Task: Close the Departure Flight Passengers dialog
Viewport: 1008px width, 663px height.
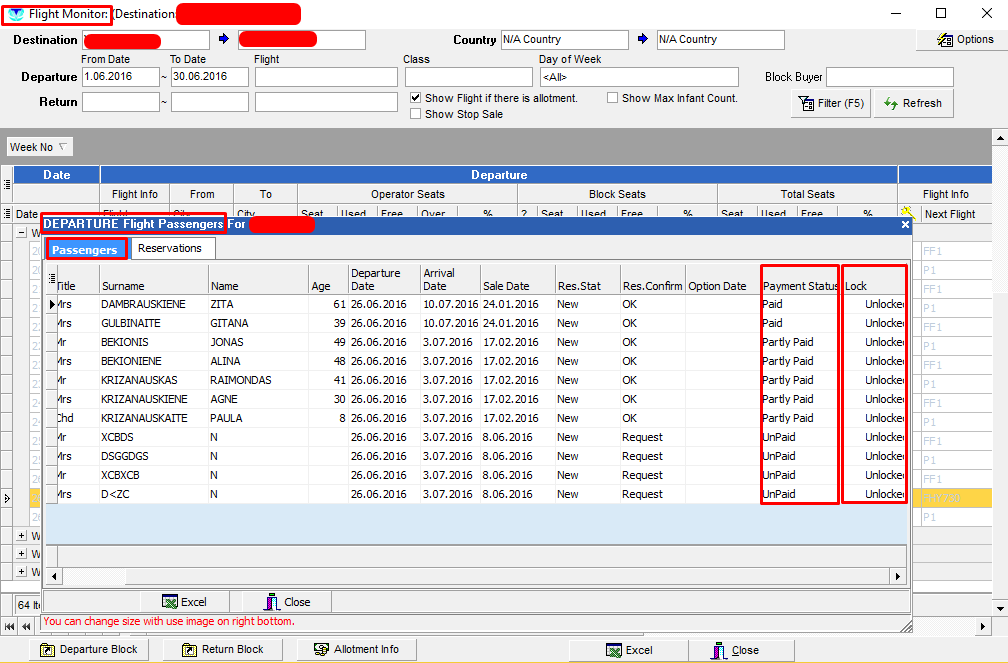Action: point(905,225)
